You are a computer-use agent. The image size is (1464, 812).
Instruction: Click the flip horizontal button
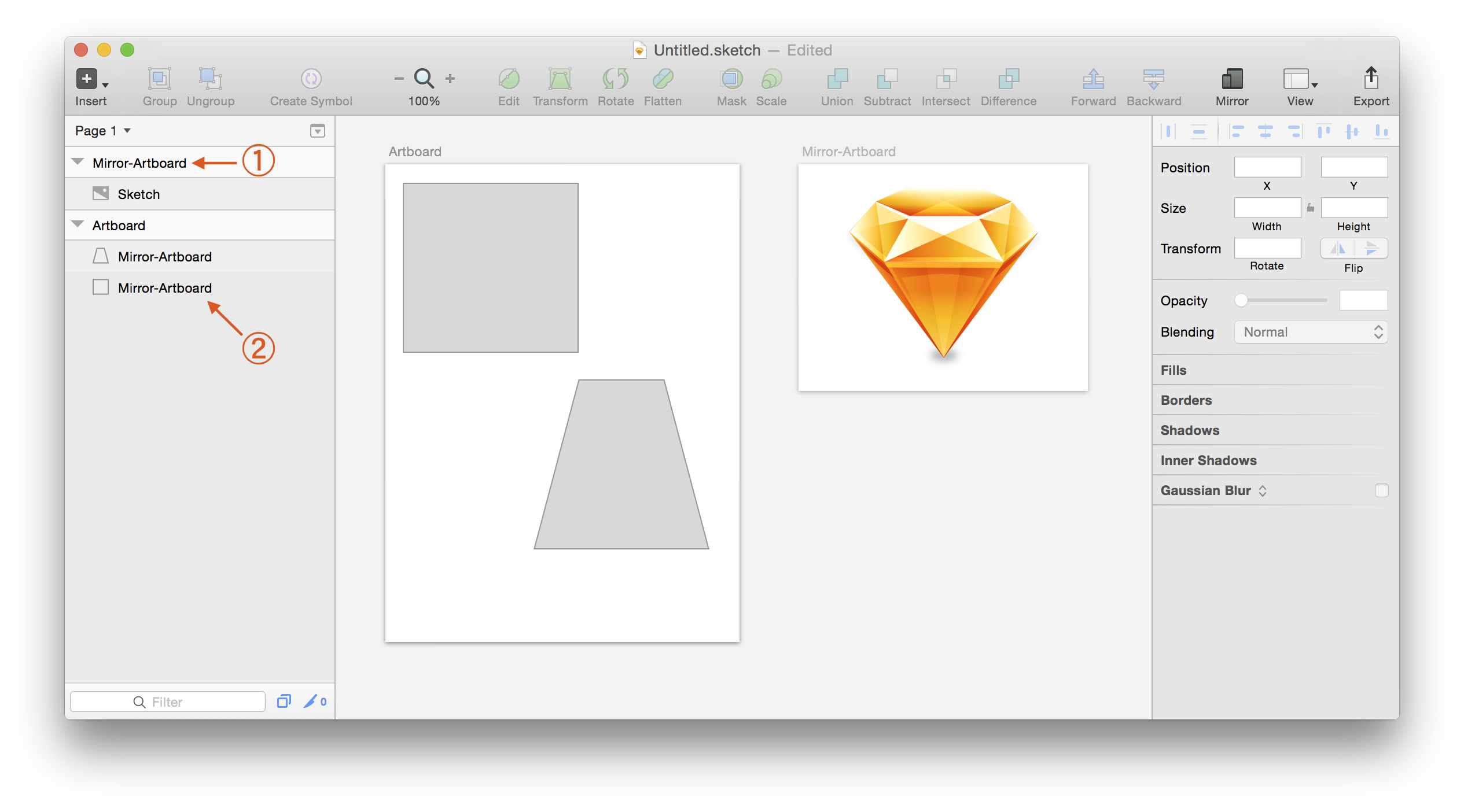[1337, 249]
